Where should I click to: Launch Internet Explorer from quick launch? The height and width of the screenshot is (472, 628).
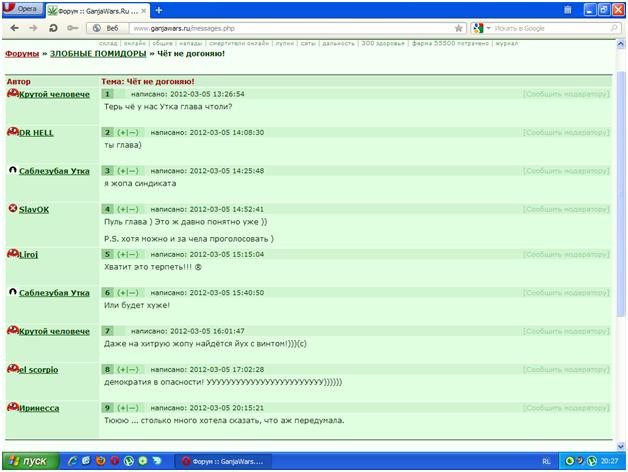pyautogui.click(x=72, y=461)
